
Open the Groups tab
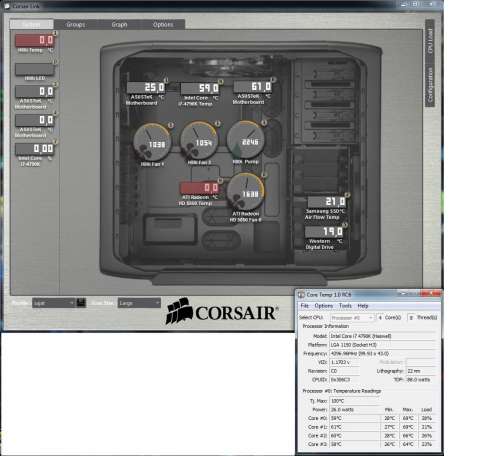click(x=75, y=24)
